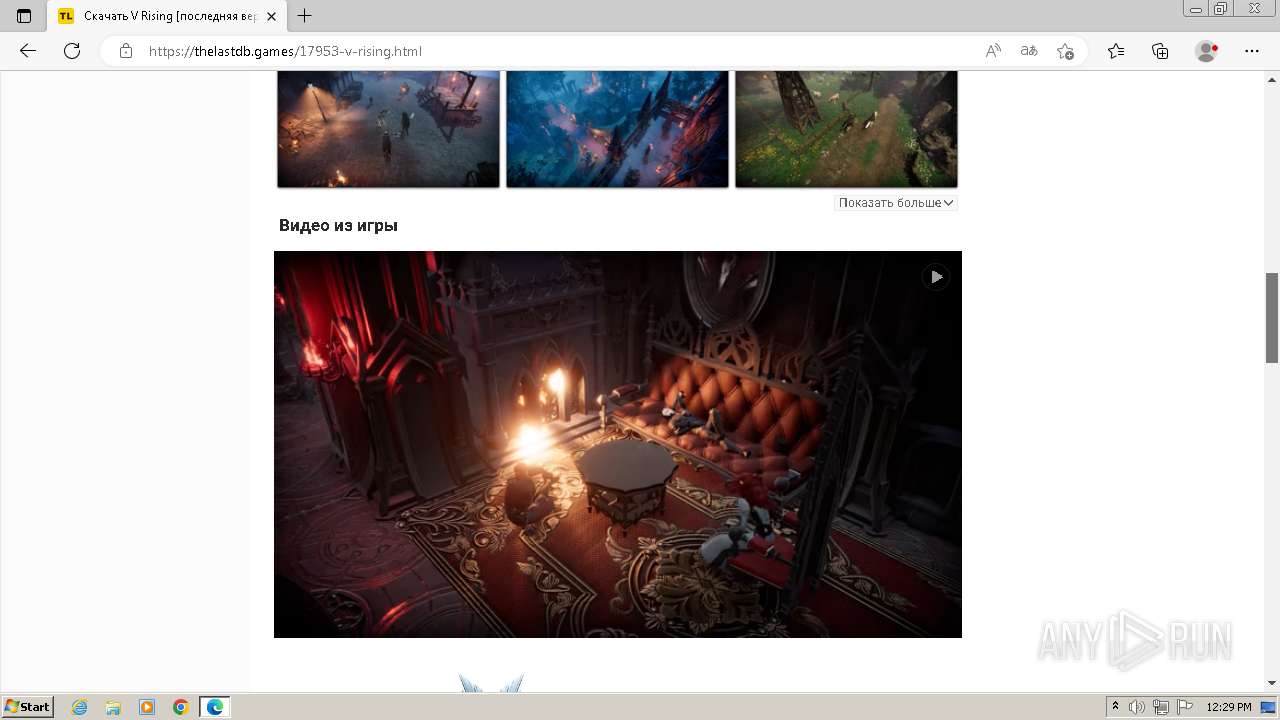This screenshot has width=1280, height=720.
Task: Open the Collections panel
Action: pyautogui.click(x=1160, y=51)
